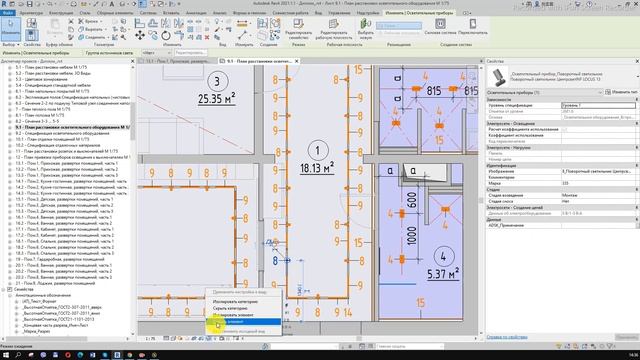This screenshot has height=360, width=640.
Task: Click the Соединить (Join geometry) icon
Action: (93, 38)
